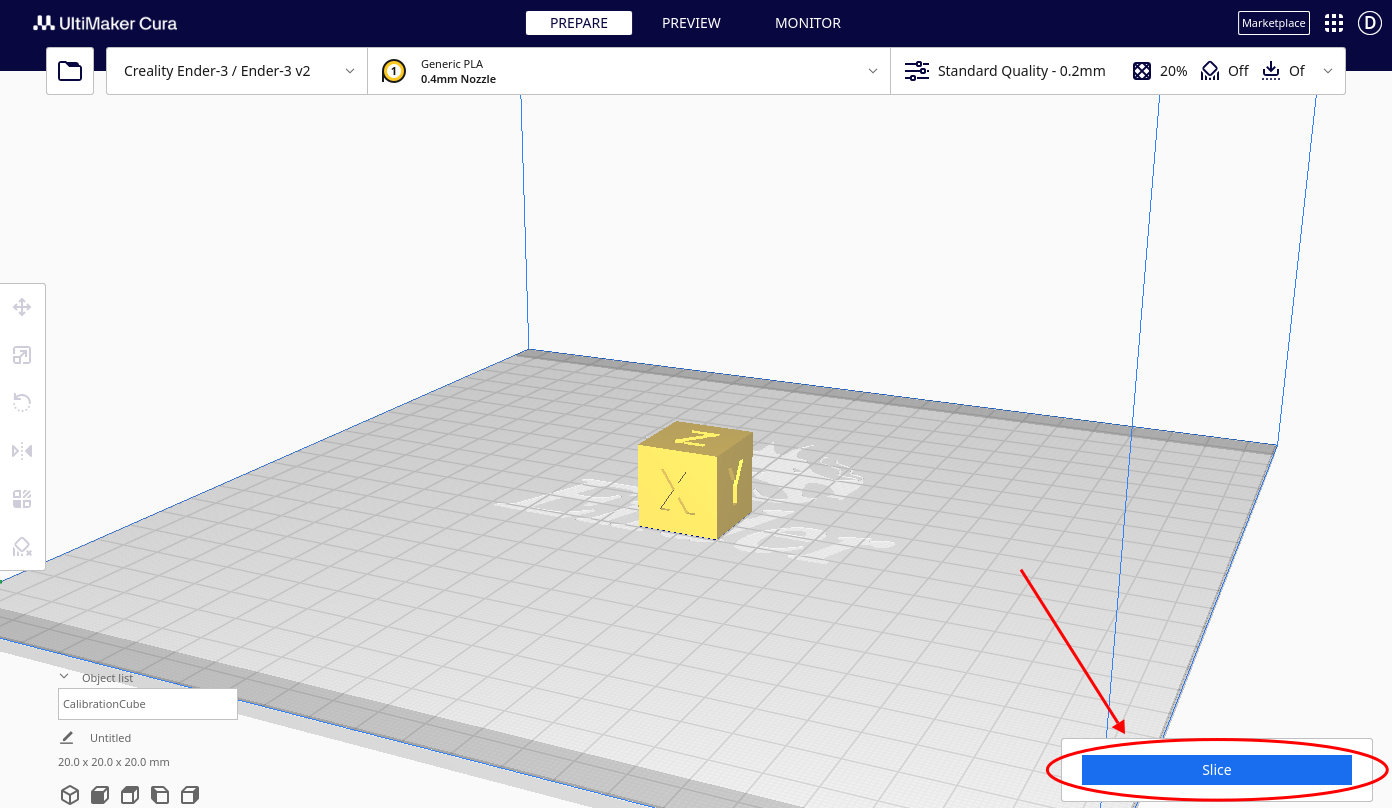Open the Marketplace
Viewport: 1392px width, 808px height.
[x=1274, y=23]
